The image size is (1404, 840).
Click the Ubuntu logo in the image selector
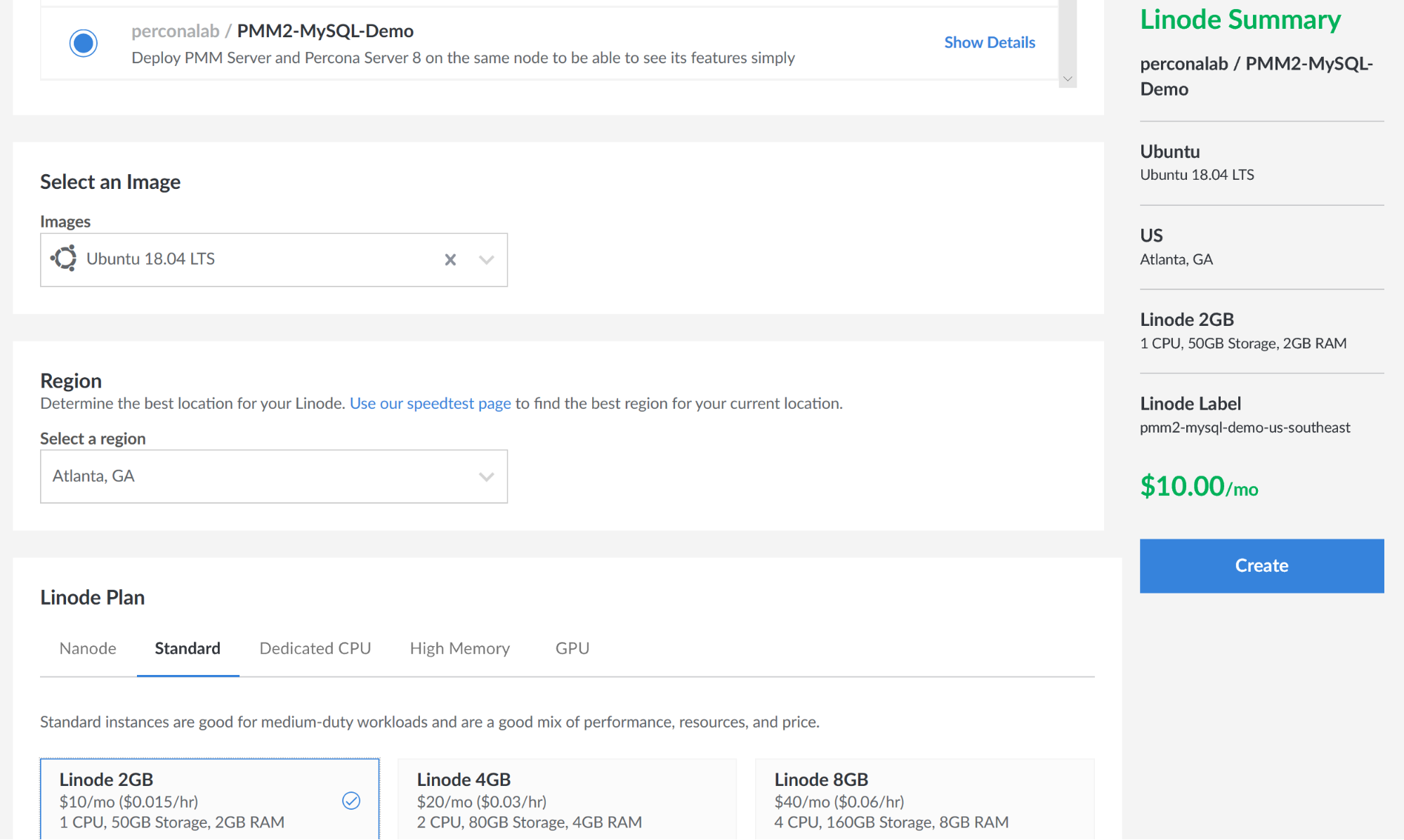(63, 258)
